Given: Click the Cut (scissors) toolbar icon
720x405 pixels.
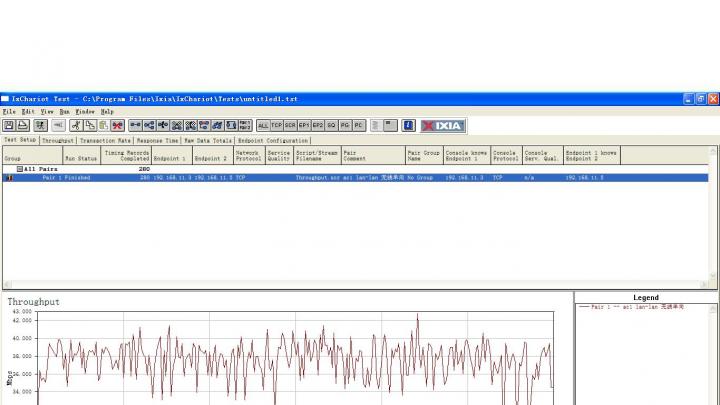Looking at the screenshot, I should (76, 125).
